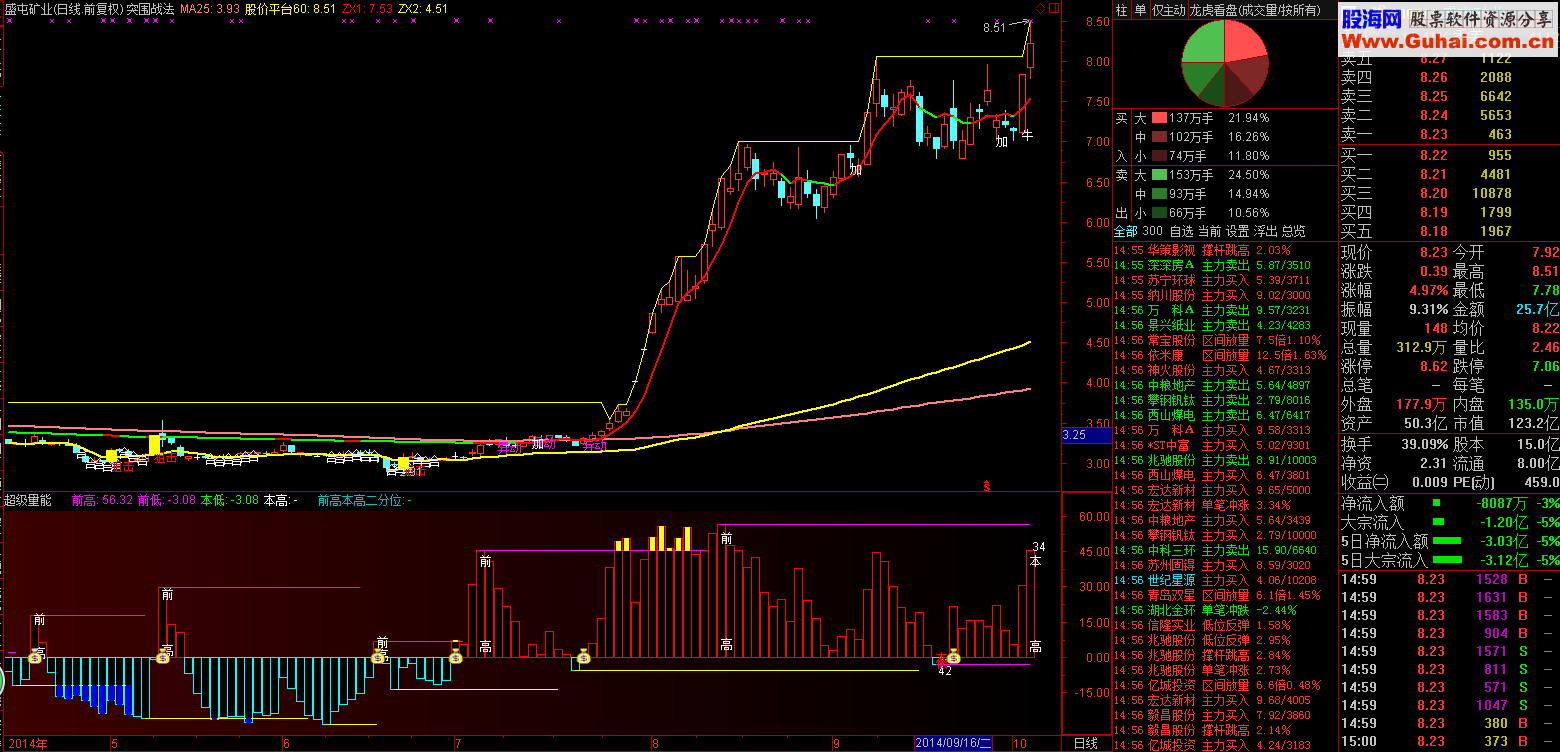Screen dimensions: 1560x752
Task: Switch to the 单 tab
Action: (x=1140, y=10)
